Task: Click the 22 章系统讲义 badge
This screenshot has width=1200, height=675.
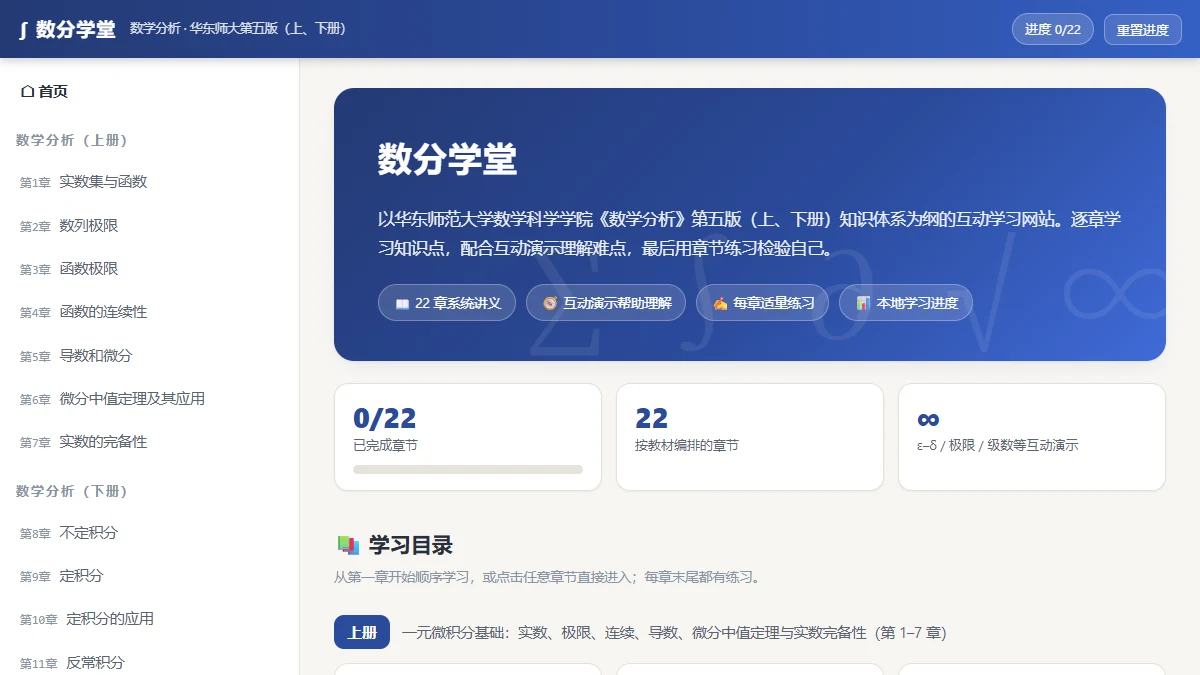Action: 447,303
